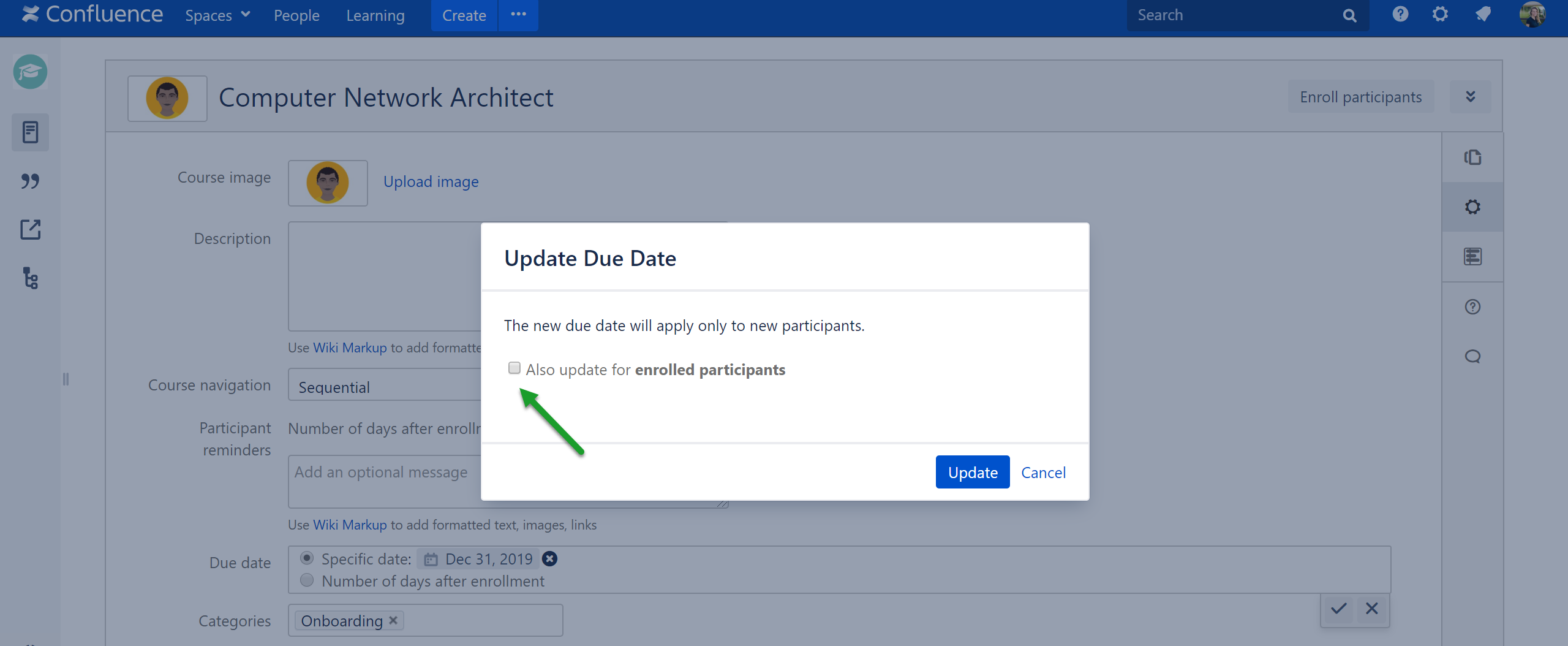This screenshot has height=646, width=1568.
Task: Open the Help menu icon
Action: tap(1400, 14)
